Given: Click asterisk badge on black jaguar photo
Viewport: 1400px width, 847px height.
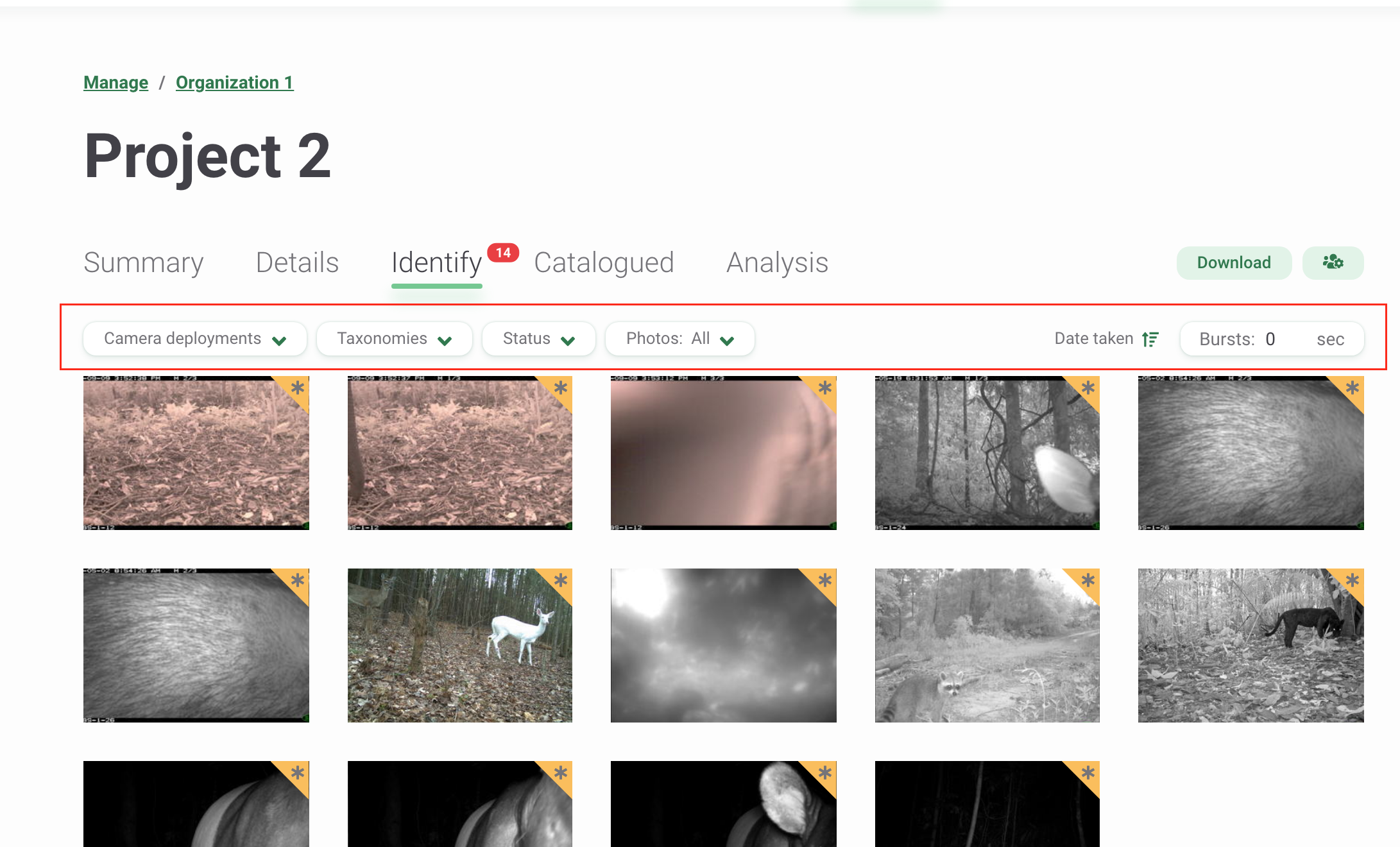Looking at the screenshot, I should (1353, 581).
